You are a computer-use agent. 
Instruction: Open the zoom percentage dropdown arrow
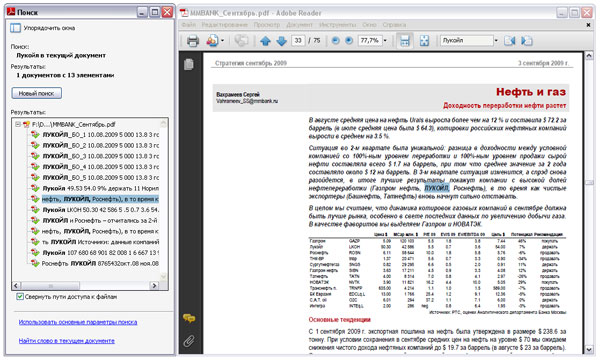click(x=385, y=41)
